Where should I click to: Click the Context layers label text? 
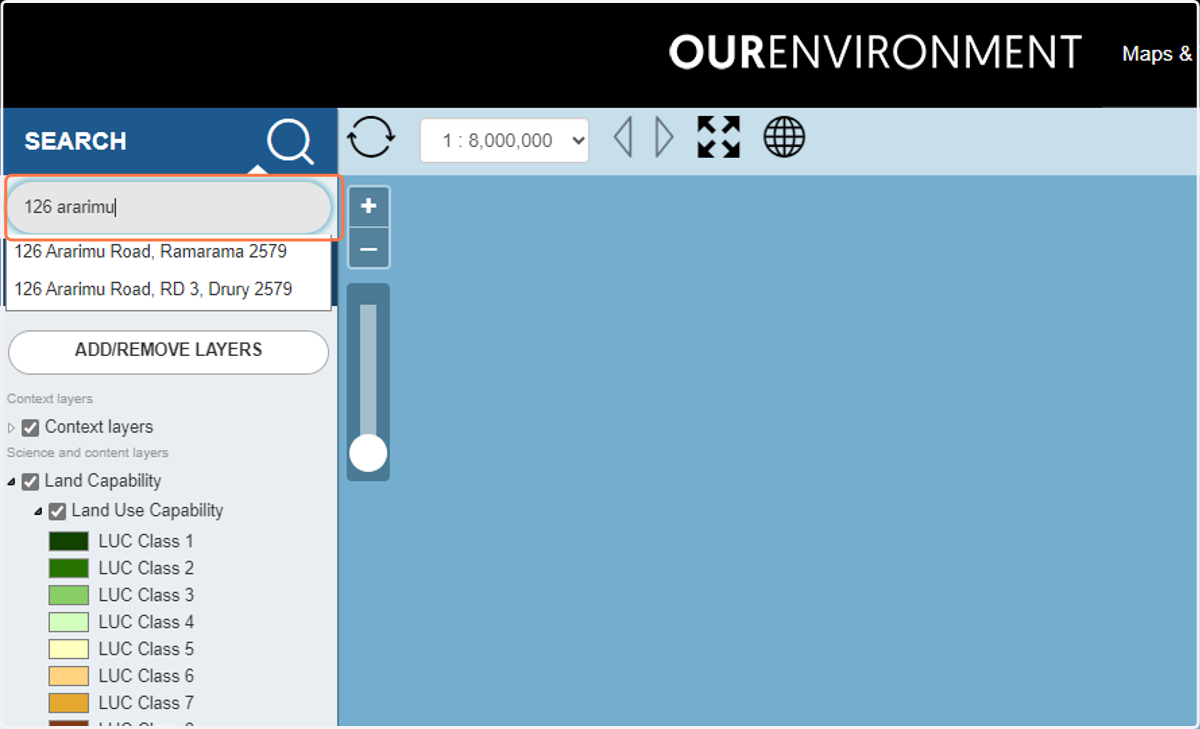click(99, 427)
